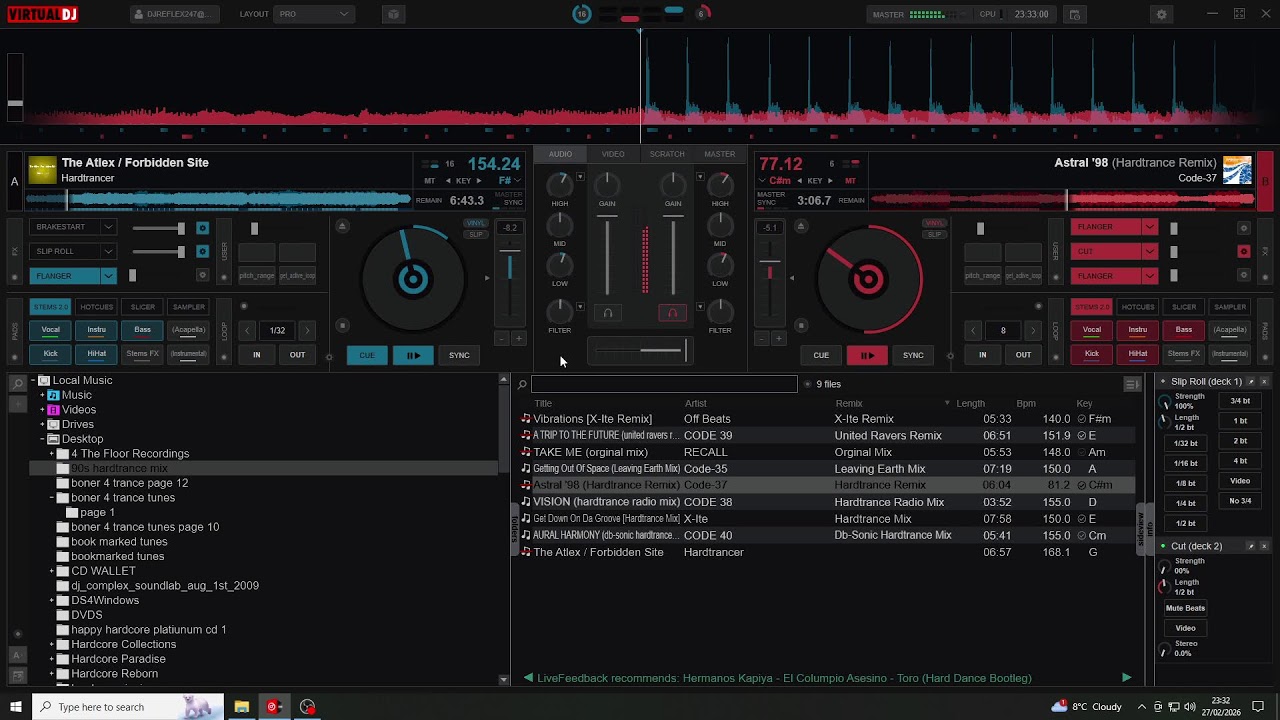Image resolution: width=1280 pixels, height=720 pixels.
Task: Click the LiveFeedback play arrow on the right
Action: tap(1126, 678)
